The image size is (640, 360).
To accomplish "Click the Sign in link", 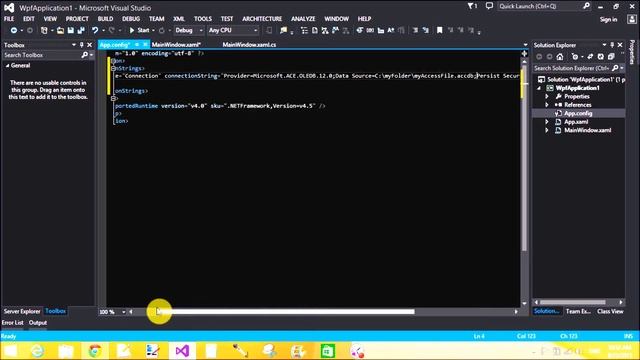I will click(x=608, y=19).
